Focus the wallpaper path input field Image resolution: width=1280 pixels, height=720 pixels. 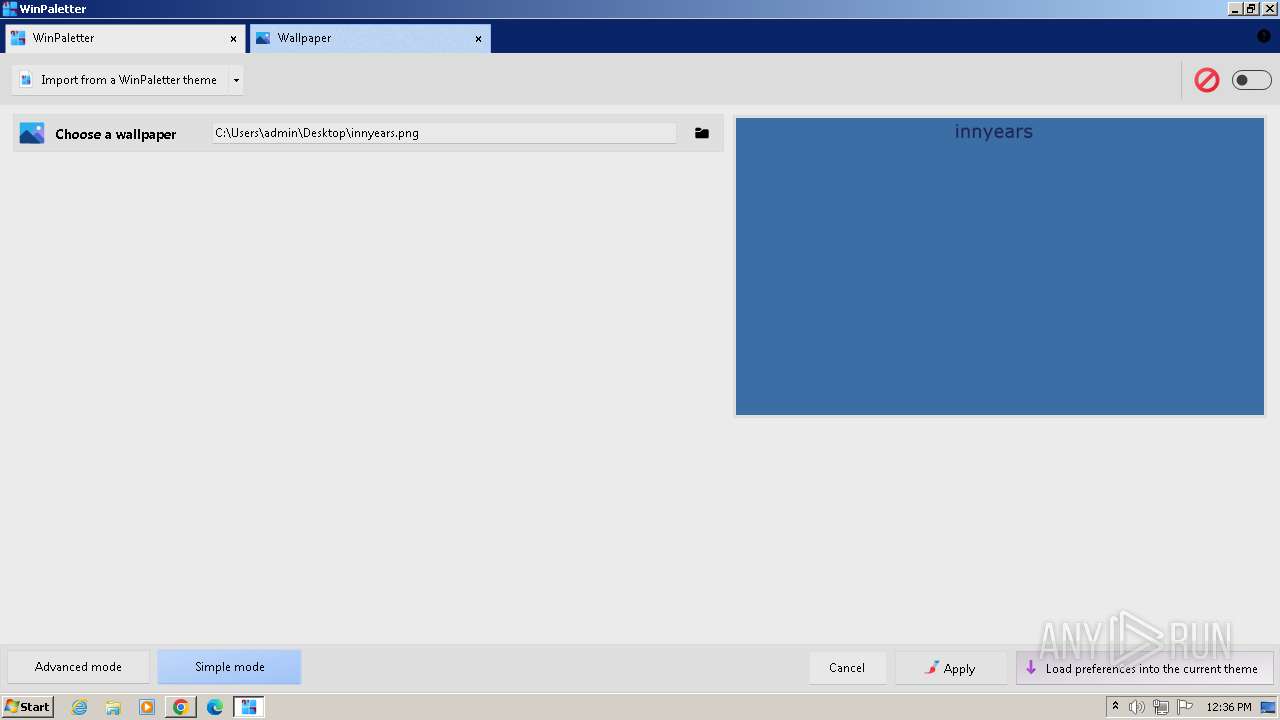click(444, 133)
